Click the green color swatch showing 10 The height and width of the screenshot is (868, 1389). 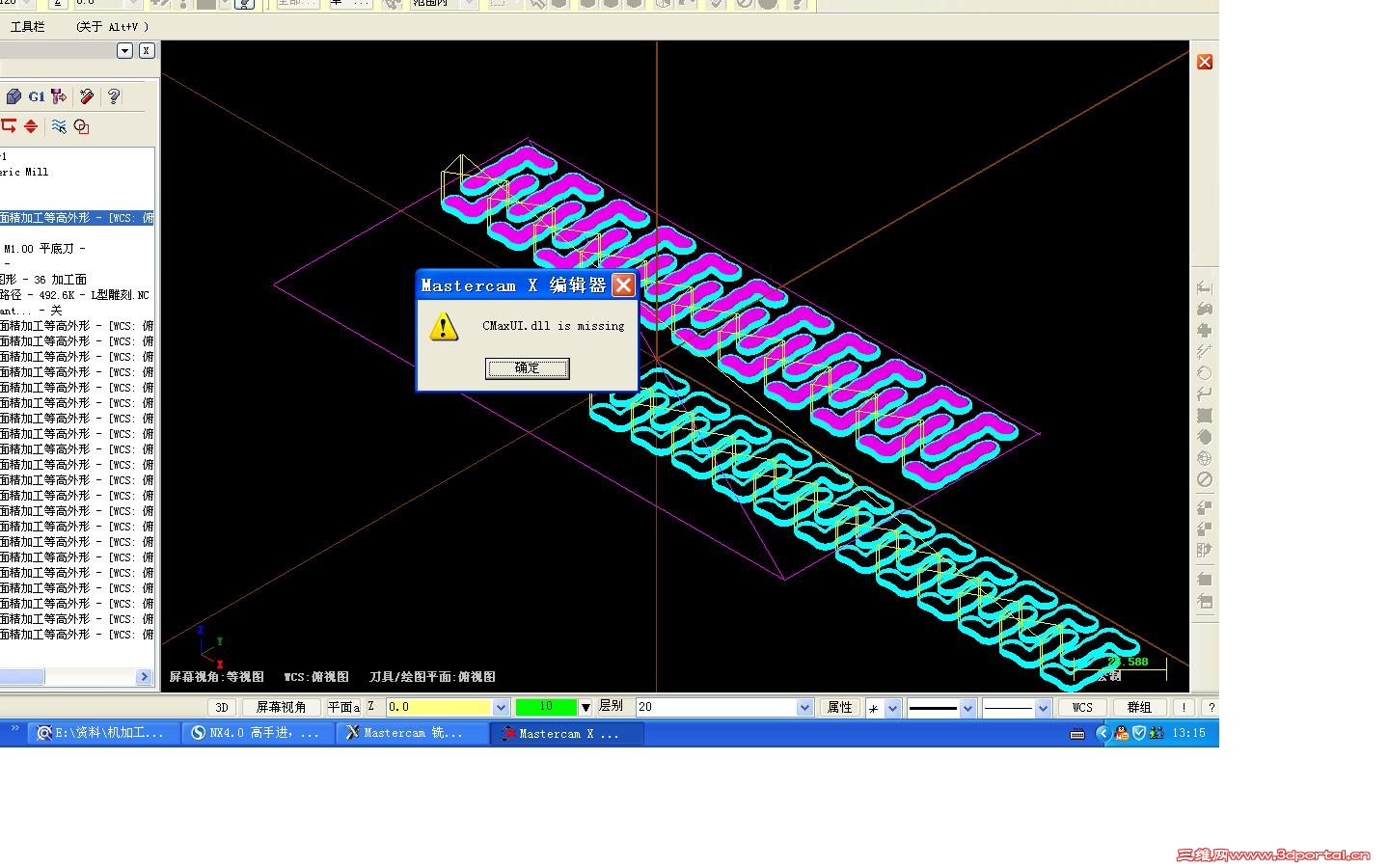[x=546, y=707]
